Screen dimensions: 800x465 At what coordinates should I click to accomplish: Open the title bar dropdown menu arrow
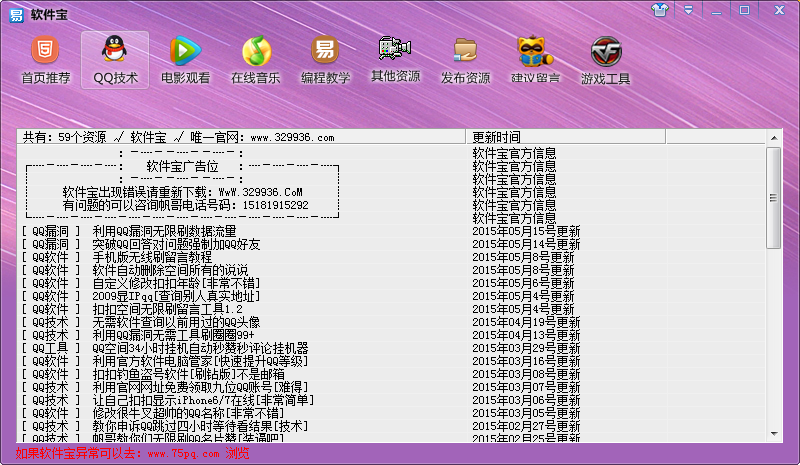click(688, 10)
